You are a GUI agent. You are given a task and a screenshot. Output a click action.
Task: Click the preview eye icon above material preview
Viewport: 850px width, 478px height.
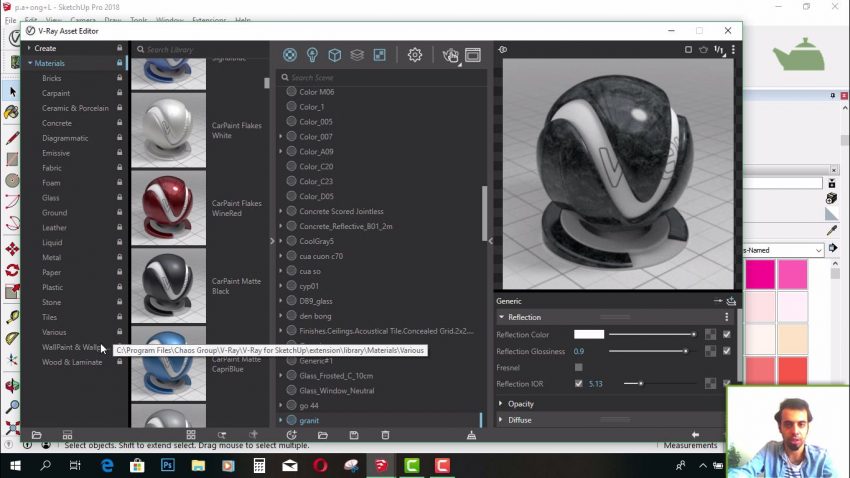[503, 49]
